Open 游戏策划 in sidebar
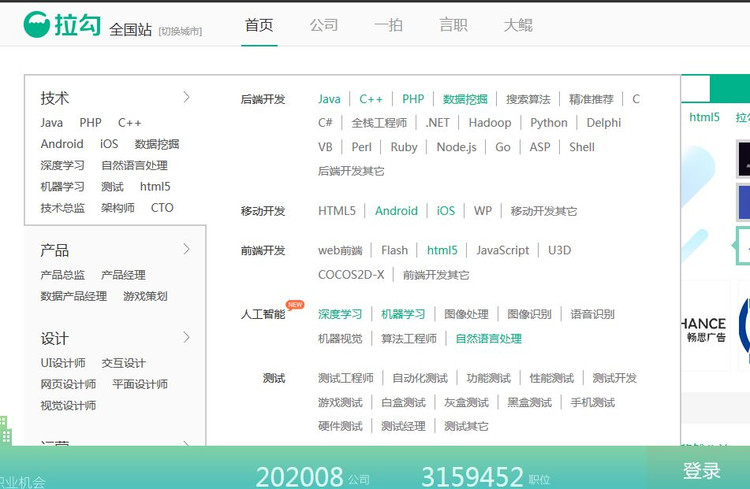Image resolution: width=750 pixels, height=489 pixels. (145, 296)
